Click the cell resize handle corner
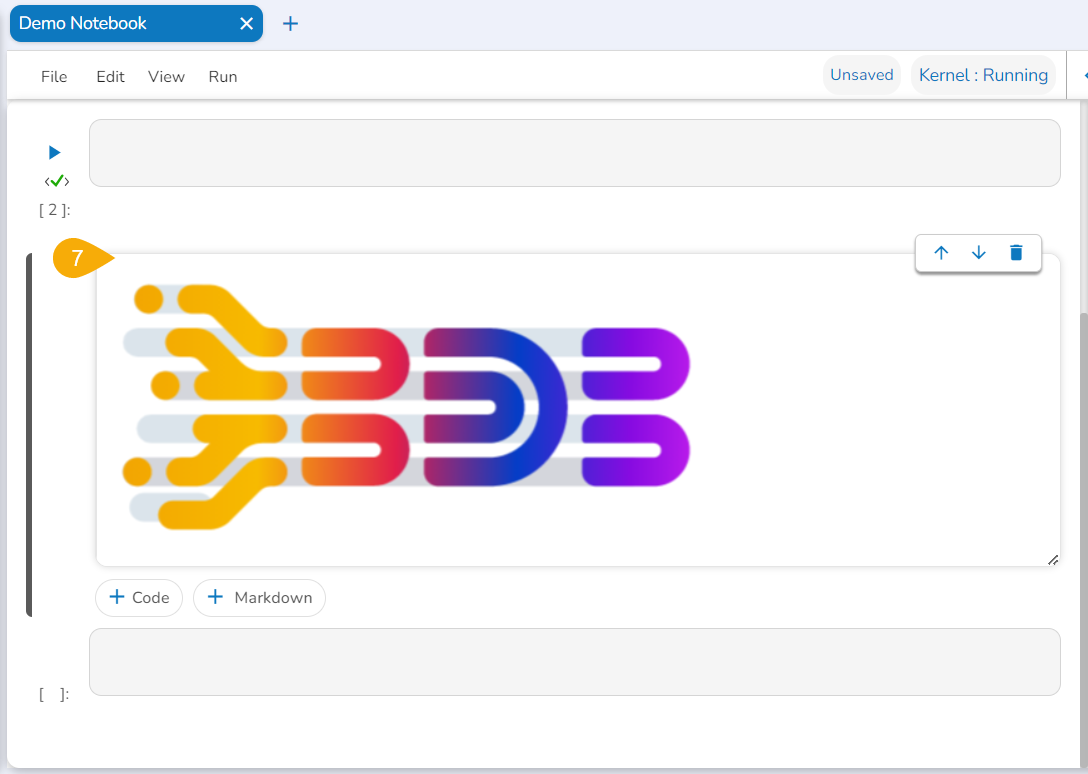 point(1053,560)
